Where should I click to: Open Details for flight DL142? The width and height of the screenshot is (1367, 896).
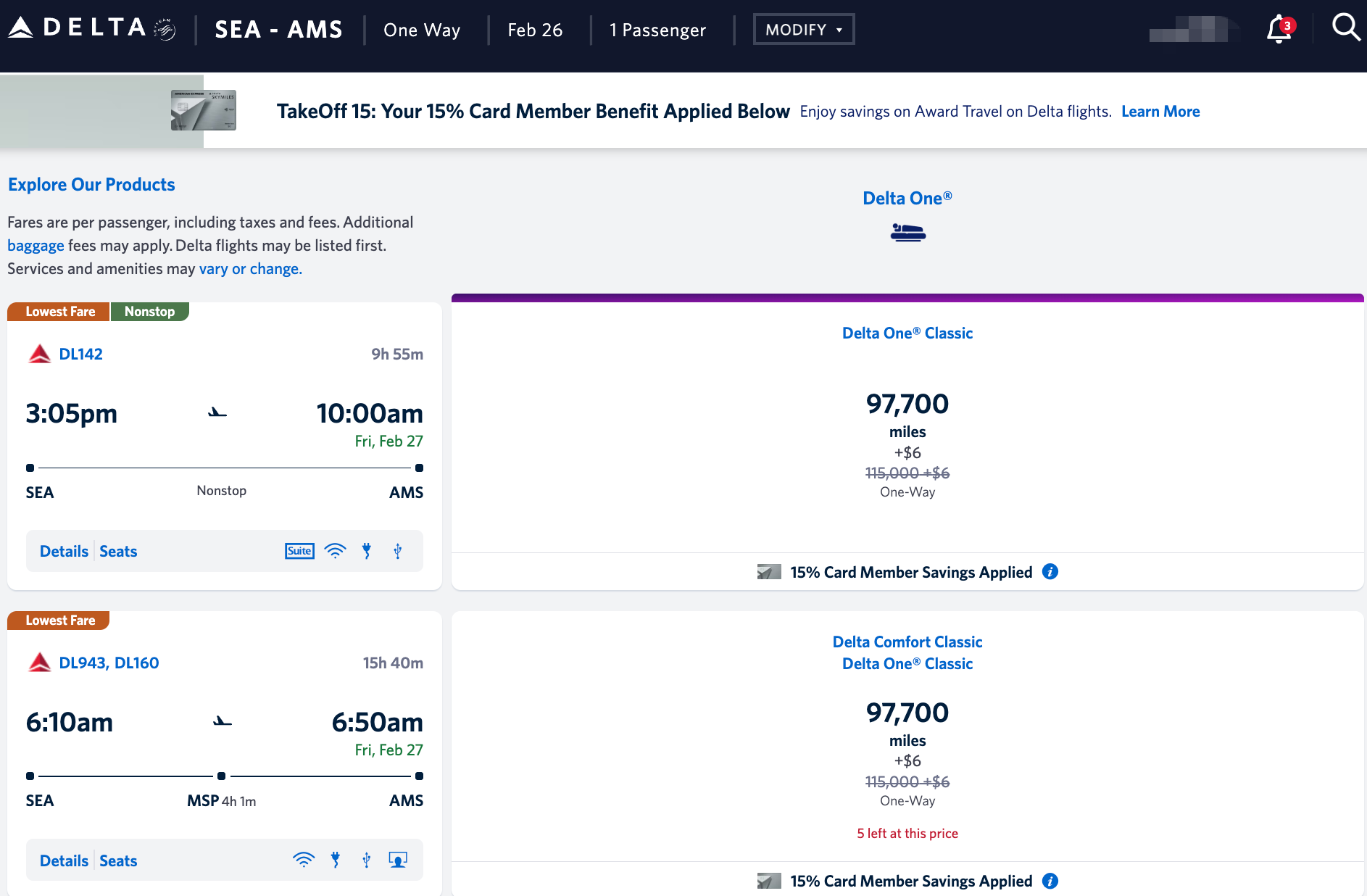[64, 552]
